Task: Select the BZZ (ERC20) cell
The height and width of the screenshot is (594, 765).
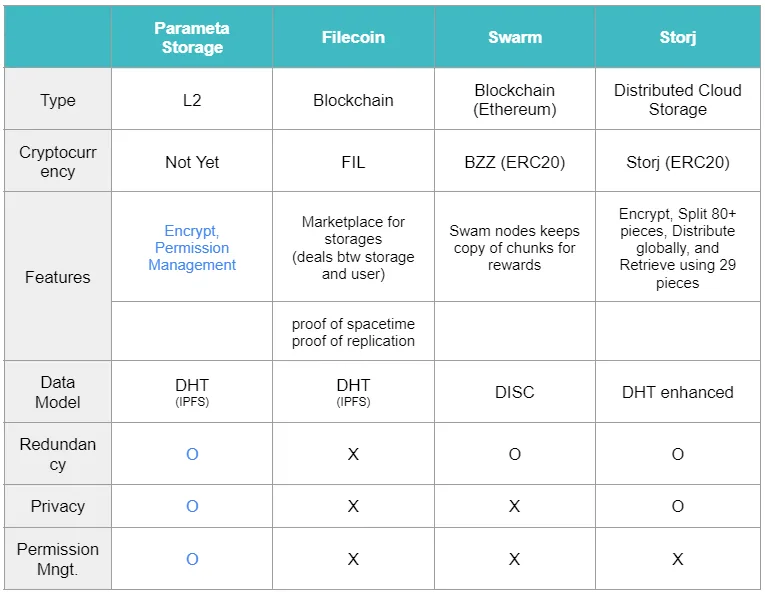Action: pos(515,161)
